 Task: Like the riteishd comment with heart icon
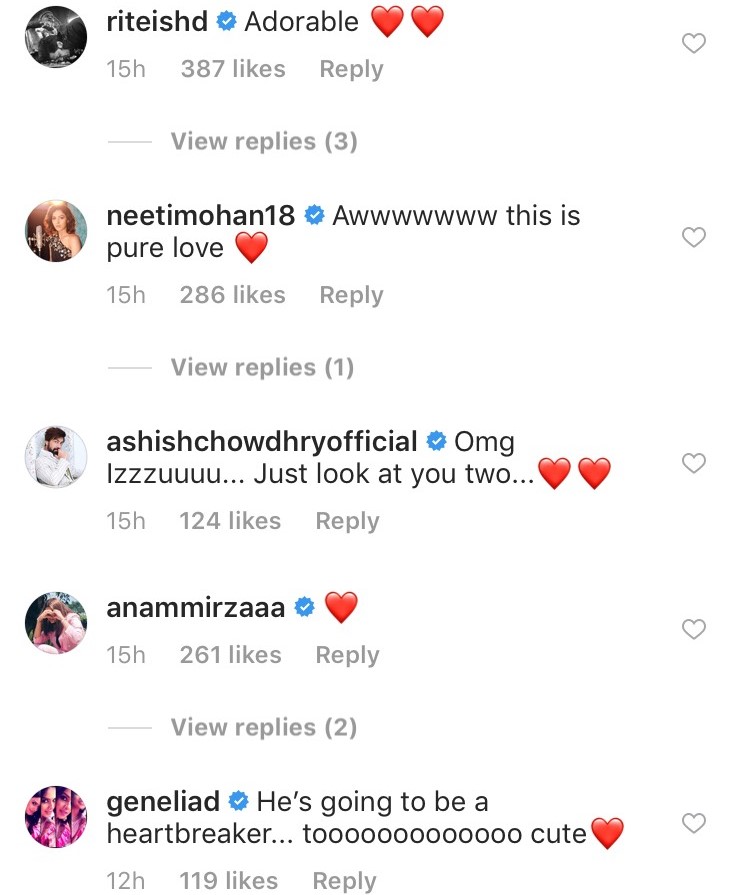click(x=693, y=43)
